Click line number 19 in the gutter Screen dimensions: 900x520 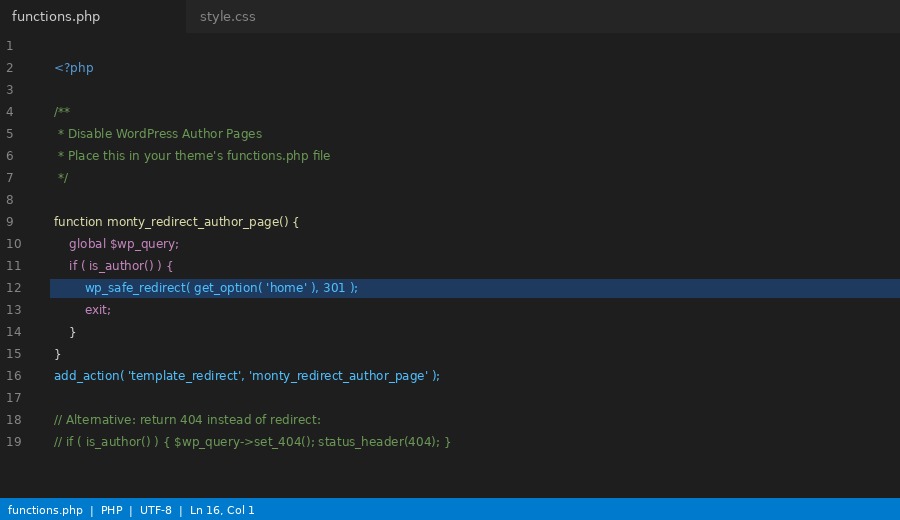13,442
